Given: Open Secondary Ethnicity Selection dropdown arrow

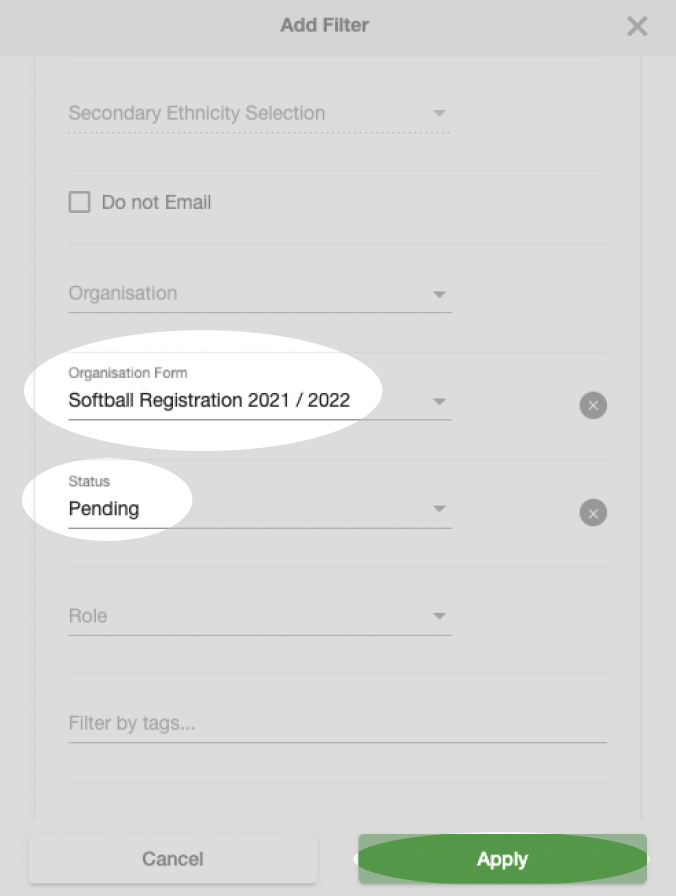Looking at the screenshot, I should [x=439, y=113].
